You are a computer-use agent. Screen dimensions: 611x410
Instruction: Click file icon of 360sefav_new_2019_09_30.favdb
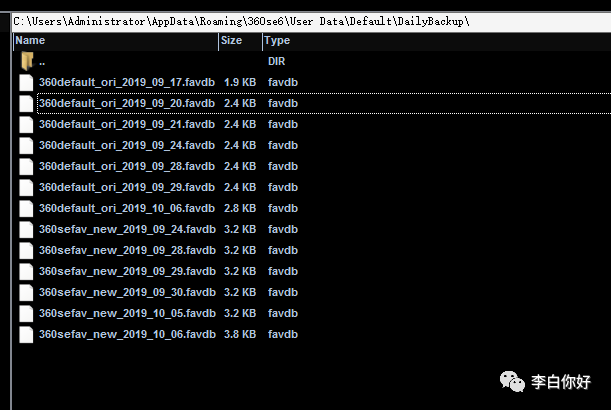click(x=26, y=293)
